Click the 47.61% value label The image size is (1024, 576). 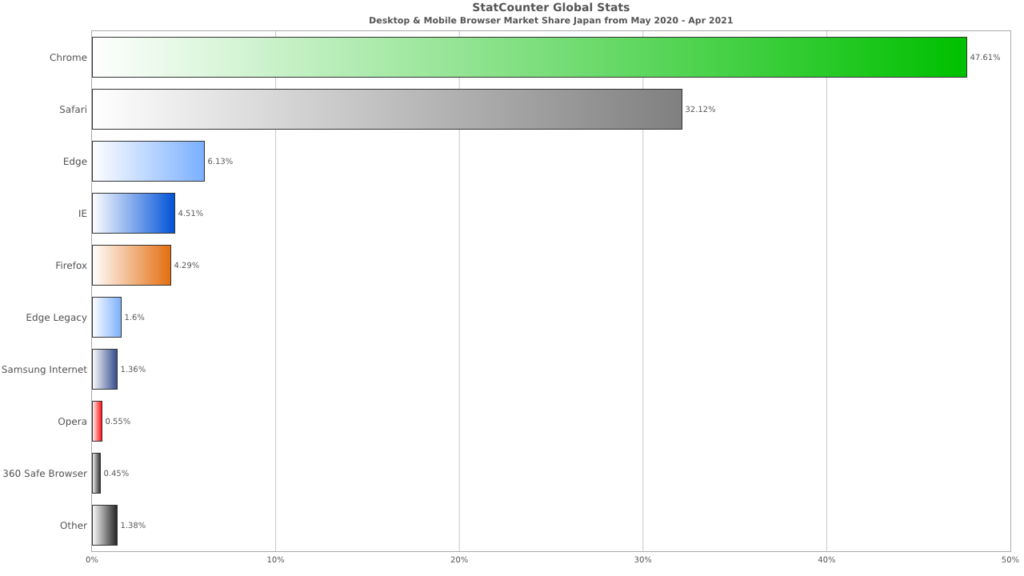click(985, 57)
